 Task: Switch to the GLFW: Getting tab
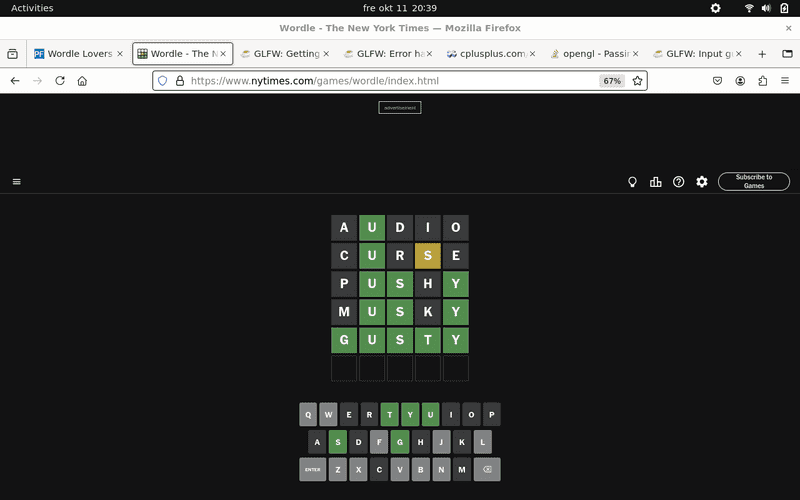point(286,54)
